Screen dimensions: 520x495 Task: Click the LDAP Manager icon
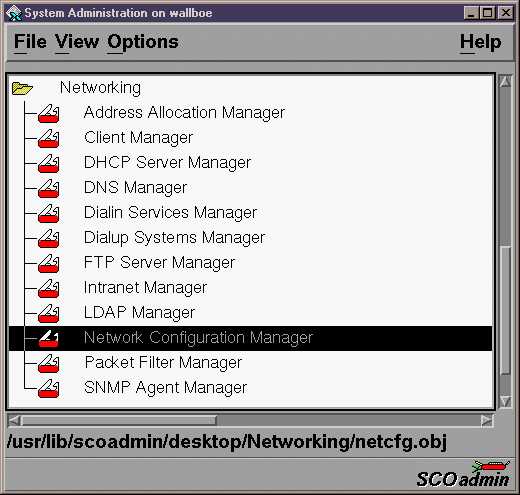49,313
